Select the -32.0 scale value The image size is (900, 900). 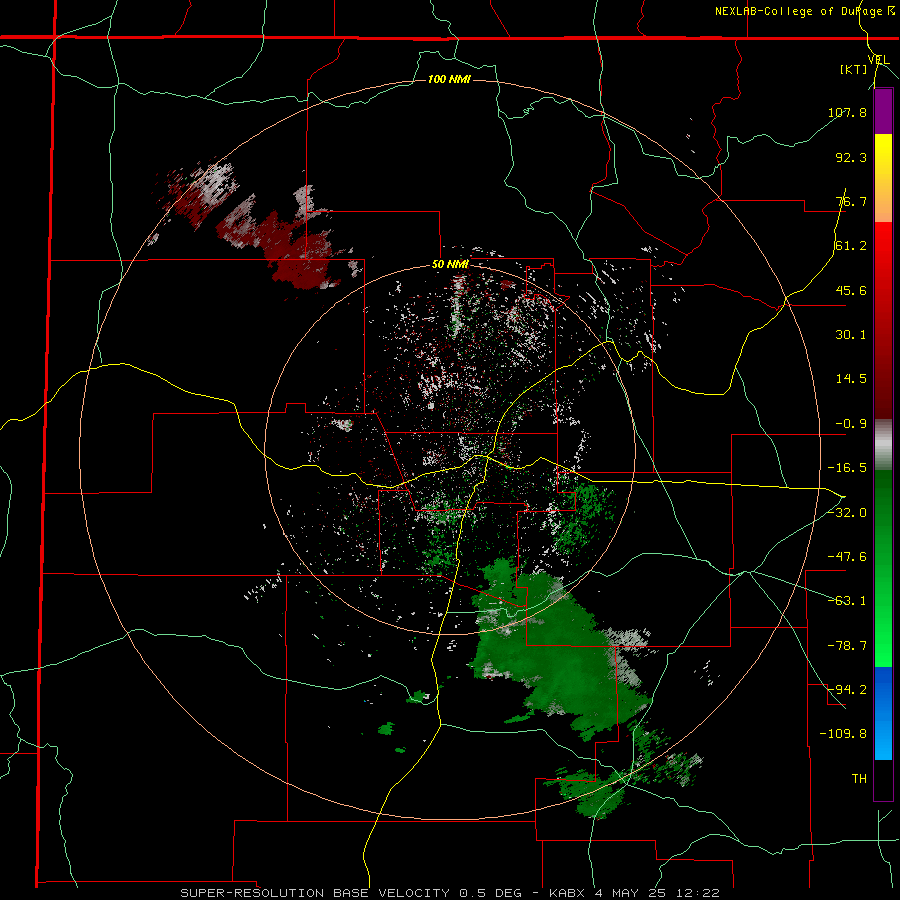click(847, 513)
